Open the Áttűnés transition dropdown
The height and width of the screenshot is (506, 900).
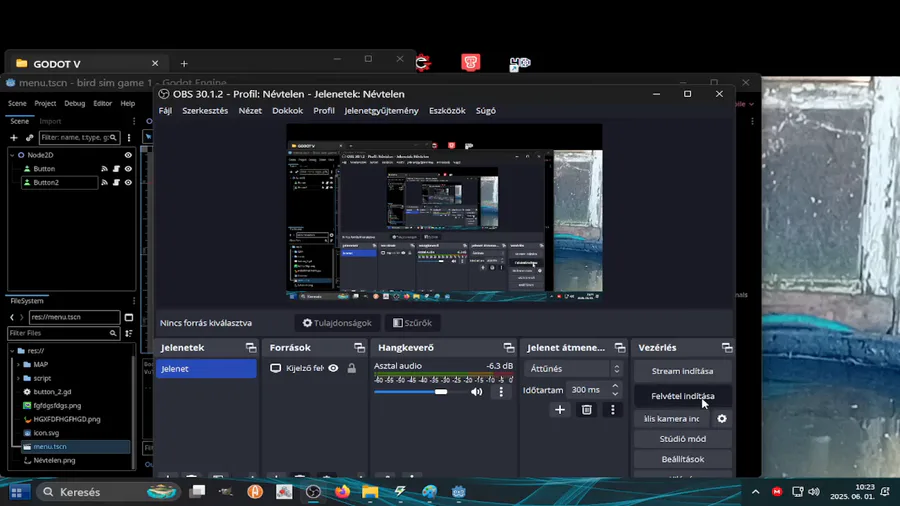coord(573,369)
